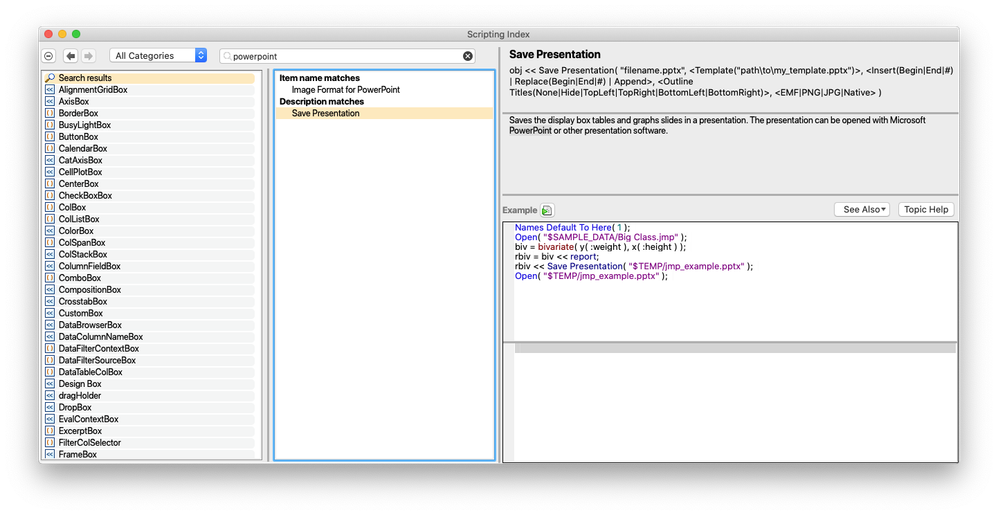Screen dimensions: 998x515
Task: Click the icon beside ColBox
Action: [x=50, y=208]
